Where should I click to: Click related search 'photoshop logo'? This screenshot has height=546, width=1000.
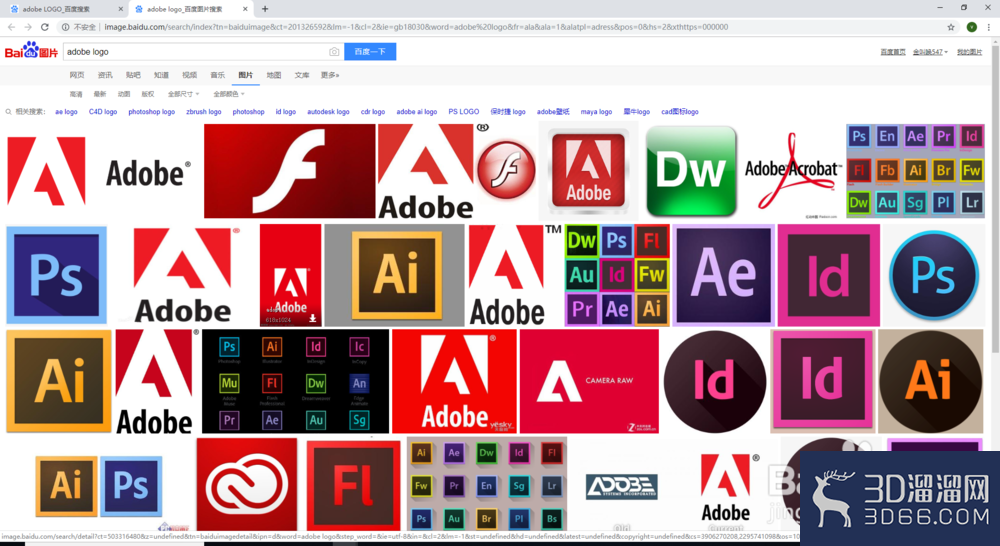tap(152, 112)
